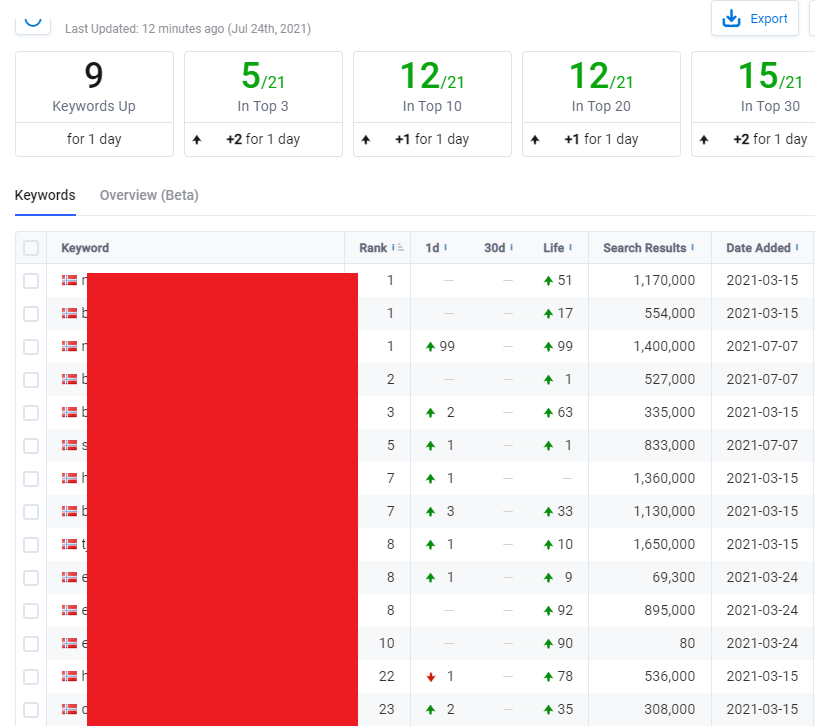Click the refresh spinner icon beside Last Updated

point(33,20)
